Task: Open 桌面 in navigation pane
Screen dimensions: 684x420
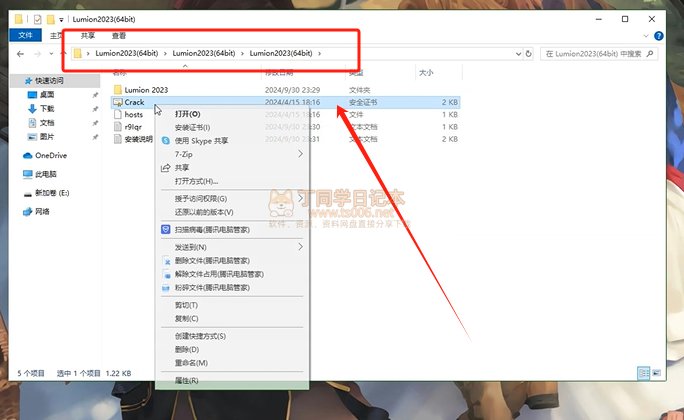Action: (47, 95)
